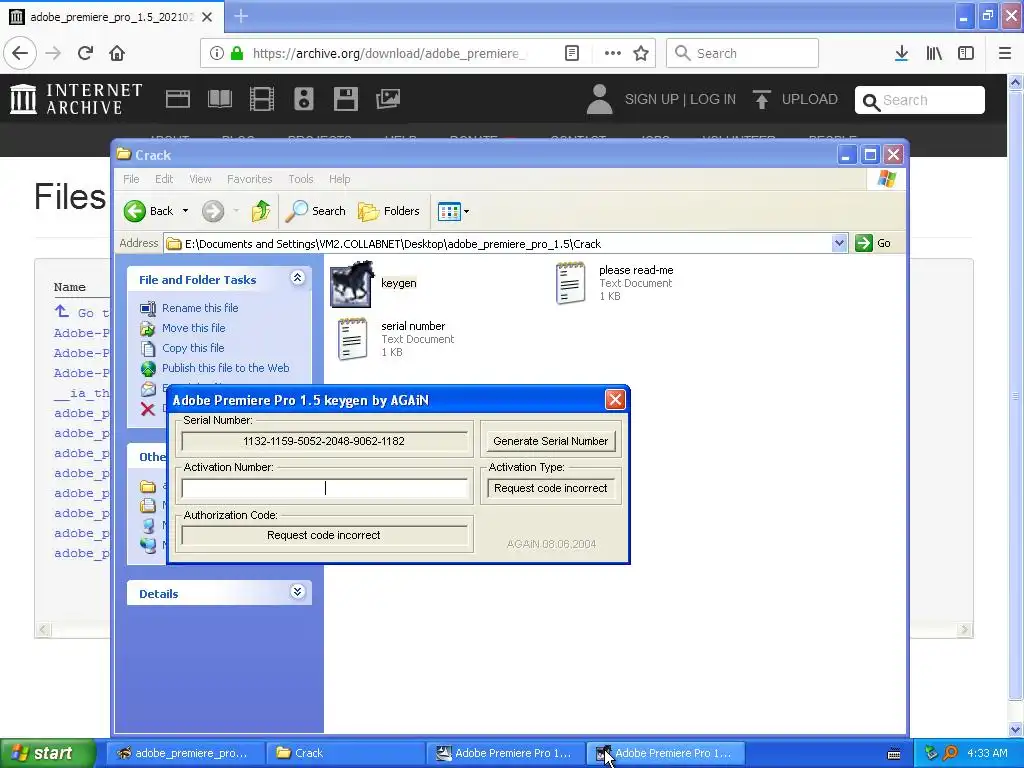Toggle reader view in the address bar
This screenshot has height=768, width=1024.
[571, 53]
